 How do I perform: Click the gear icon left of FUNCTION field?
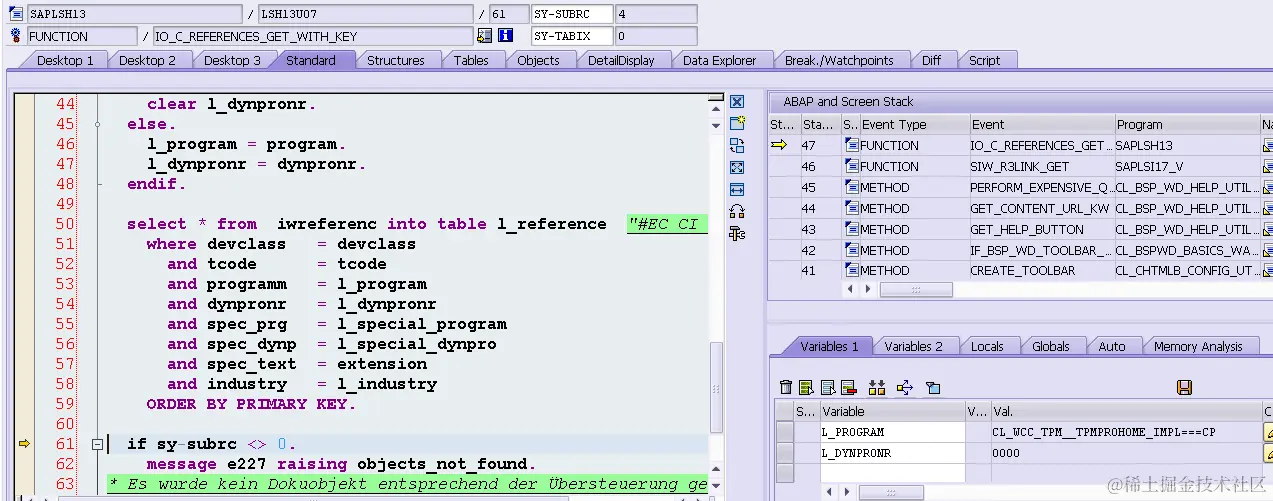tap(16, 36)
